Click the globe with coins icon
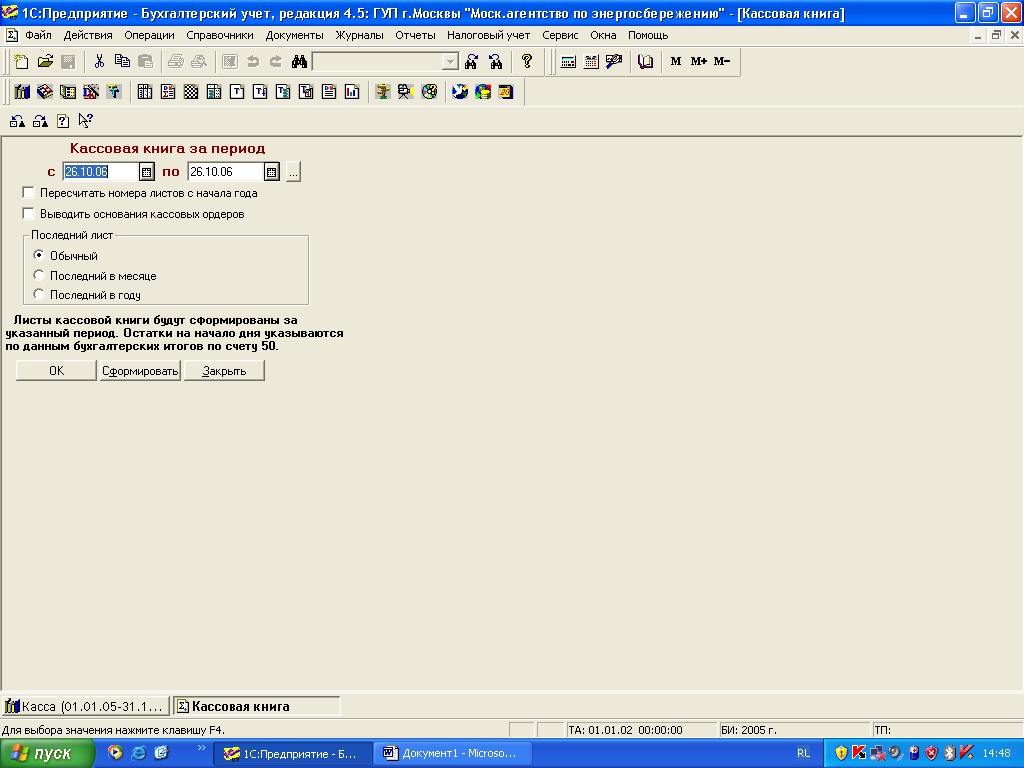 tap(483, 92)
